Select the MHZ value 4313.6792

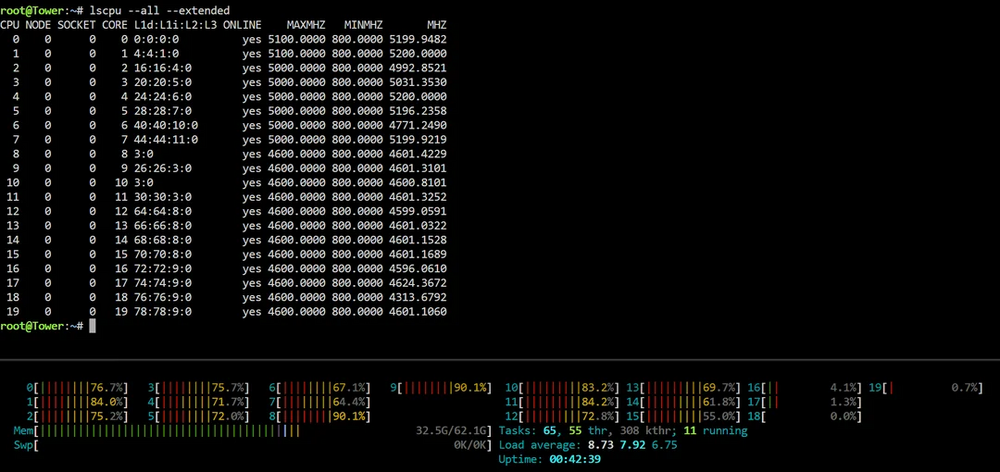(x=418, y=297)
